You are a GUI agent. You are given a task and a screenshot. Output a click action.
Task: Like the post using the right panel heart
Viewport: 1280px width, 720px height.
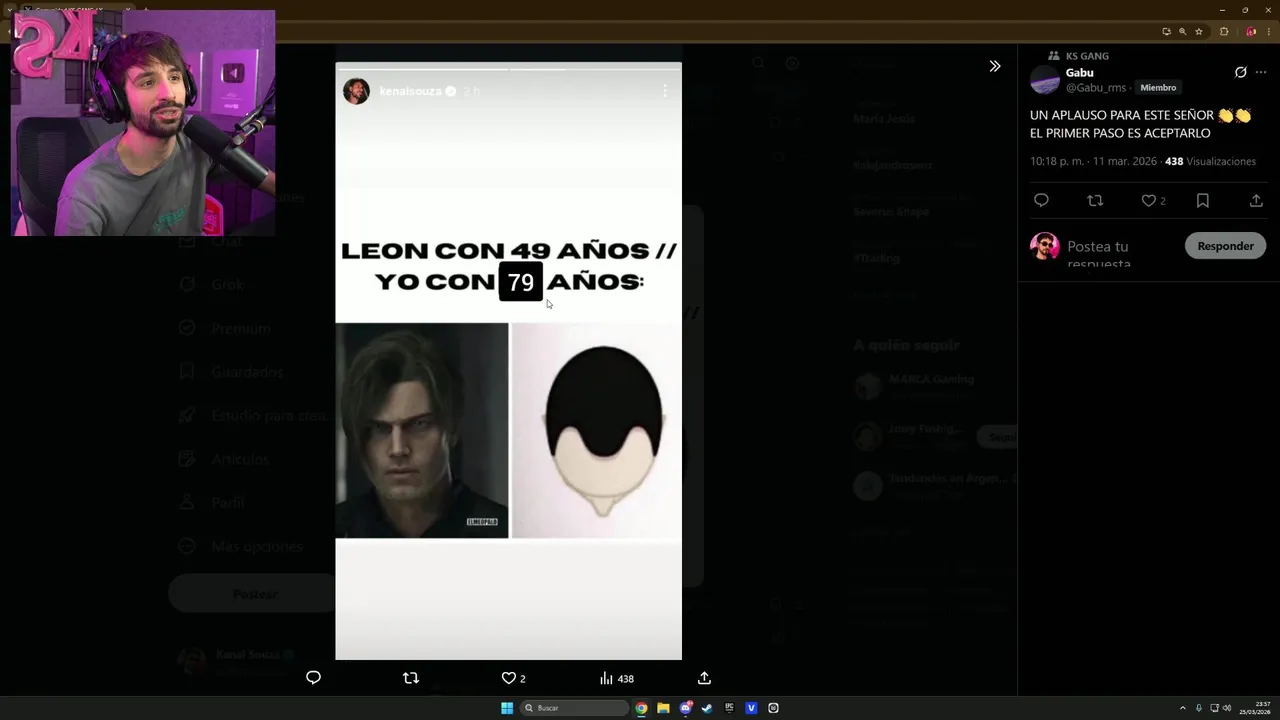(x=1149, y=200)
